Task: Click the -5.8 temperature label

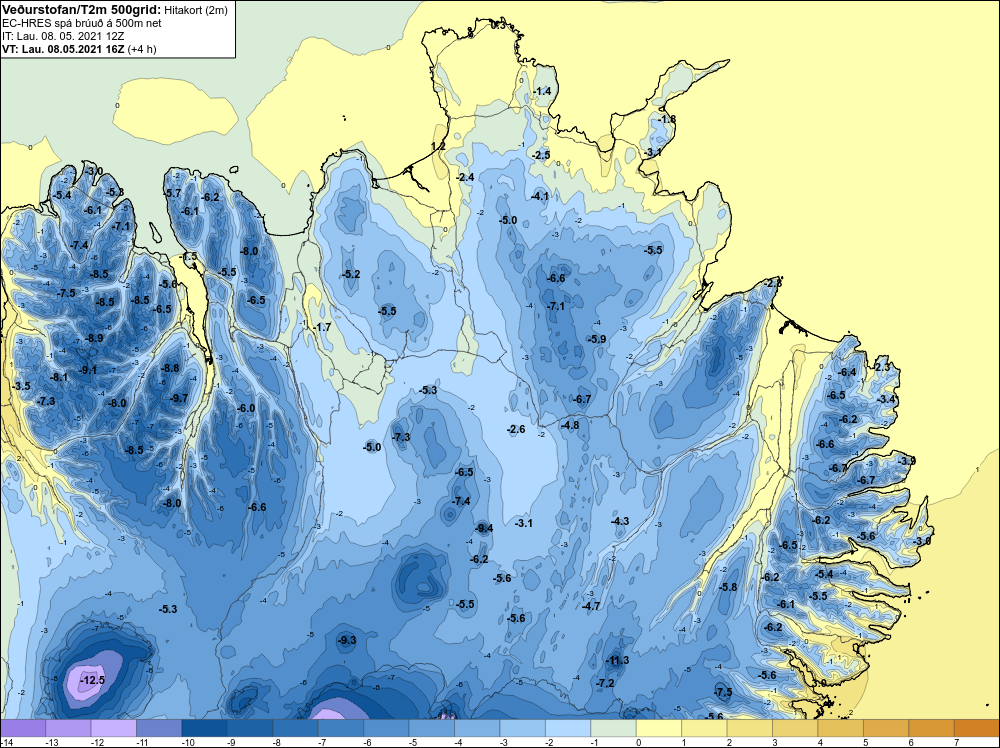Action: pos(728,587)
